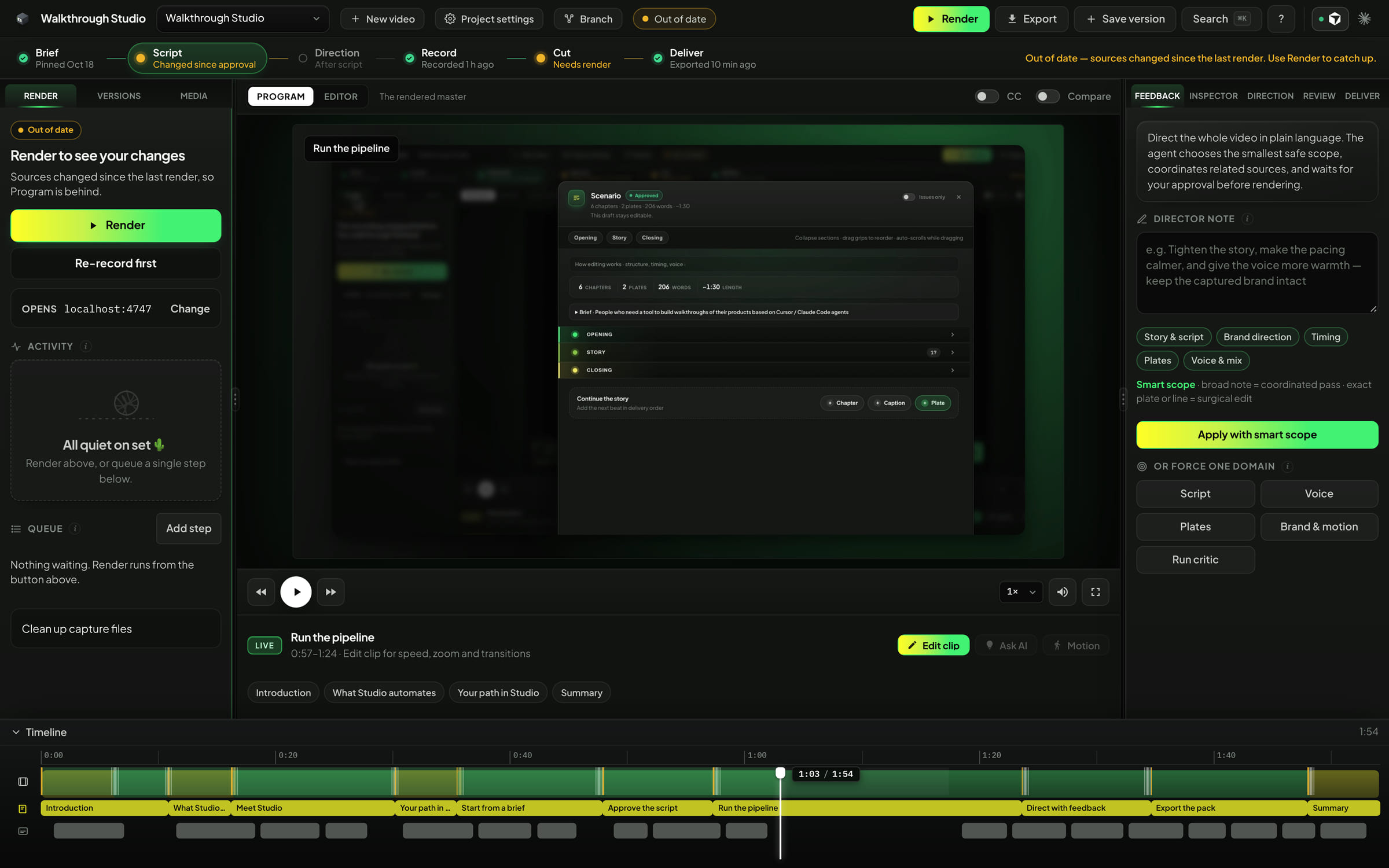
Task: Click the Activity info icon
Action: pyautogui.click(x=86, y=346)
